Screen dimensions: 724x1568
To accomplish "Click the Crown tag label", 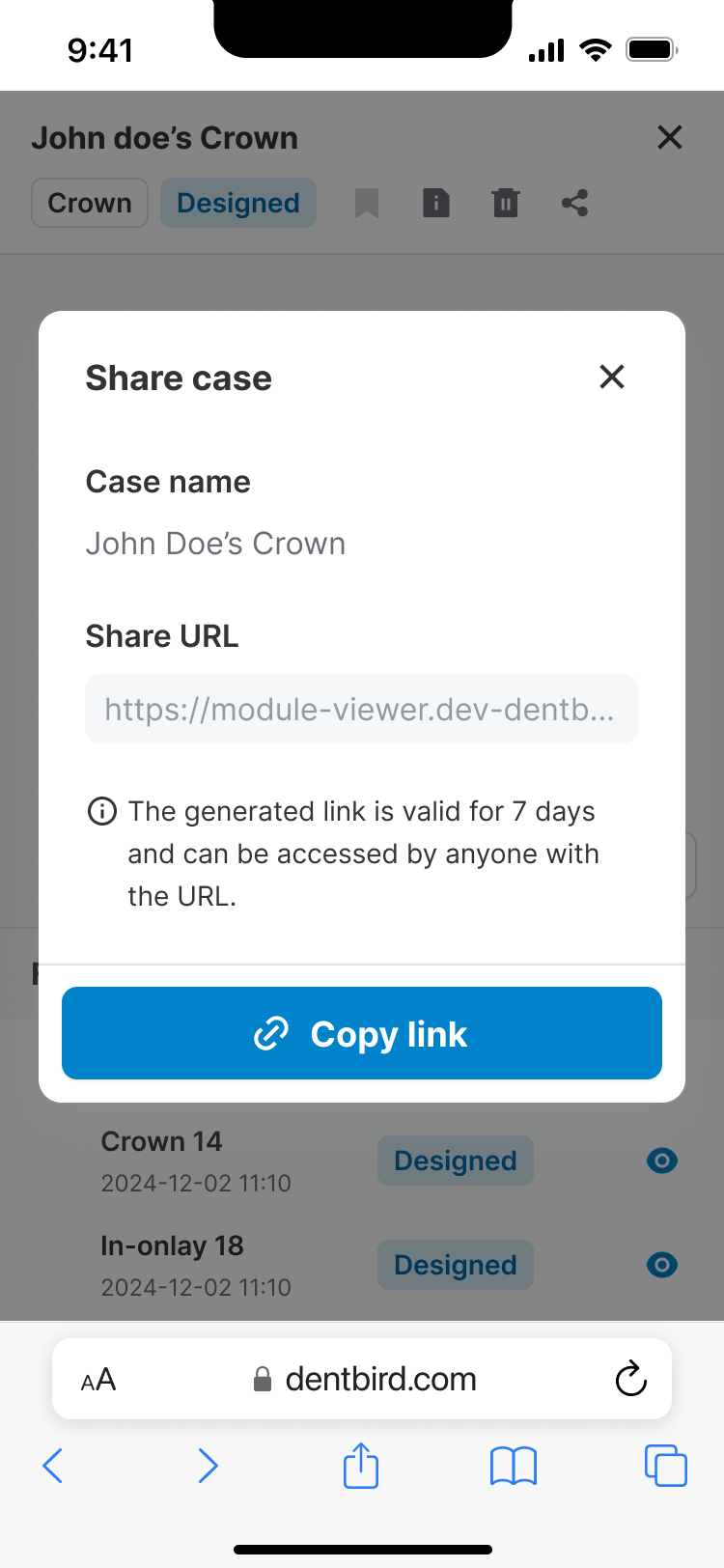I will [x=90, y=203].
